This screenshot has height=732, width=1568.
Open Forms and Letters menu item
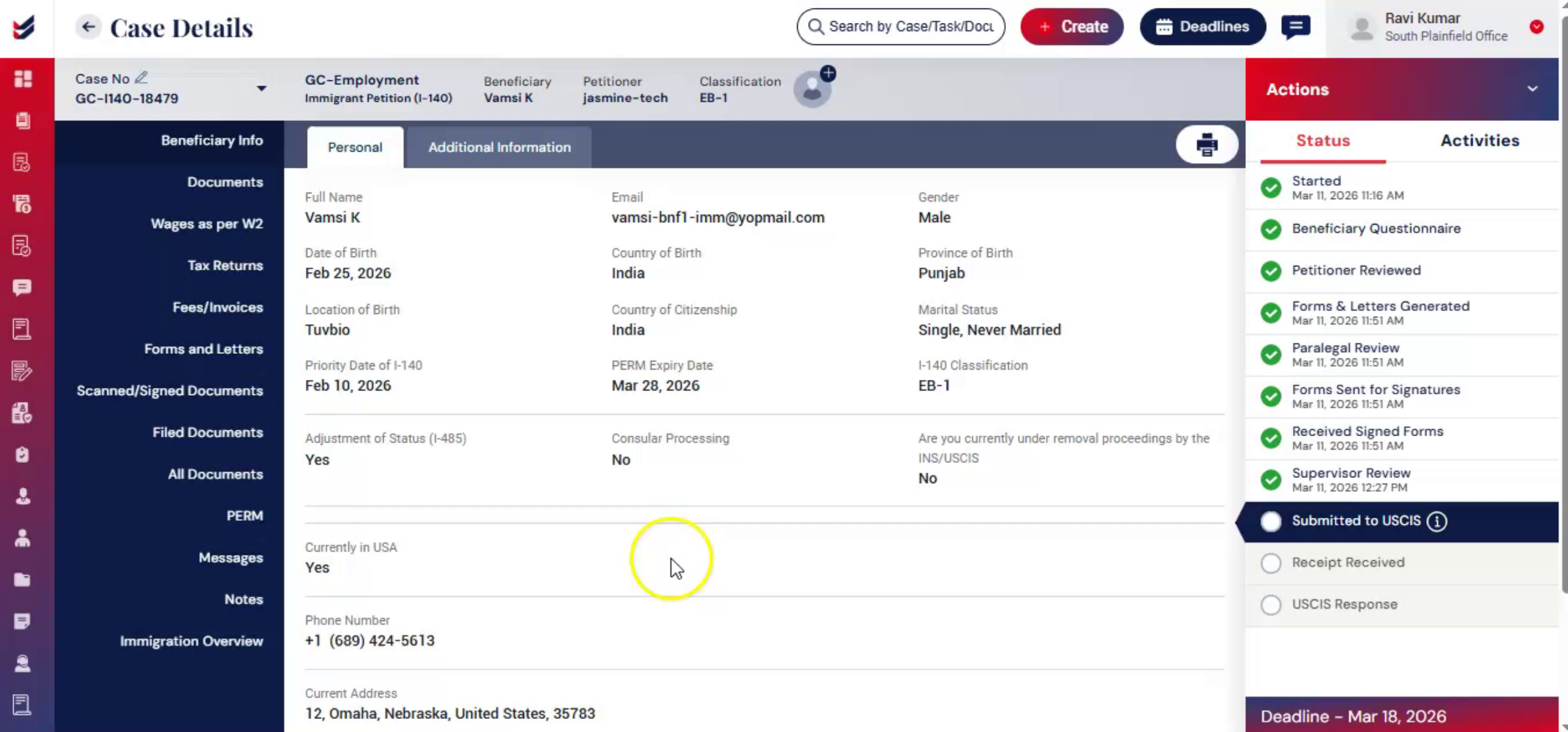(x=203, y=349)
